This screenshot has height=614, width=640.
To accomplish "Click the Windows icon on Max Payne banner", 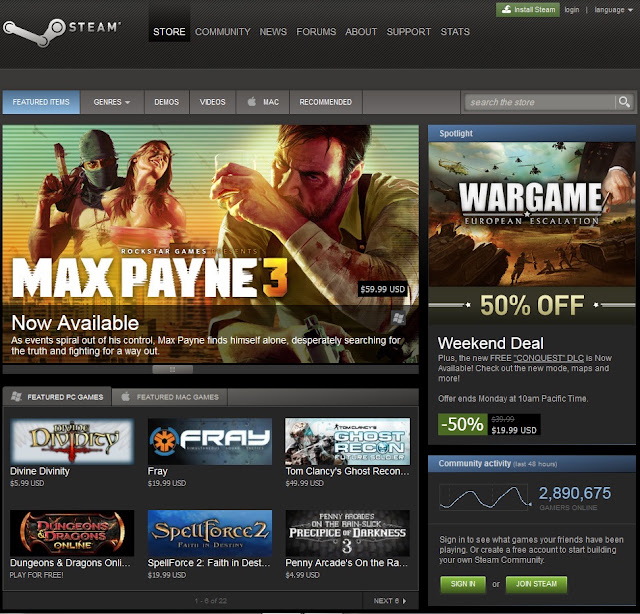I will coord(398,318).
